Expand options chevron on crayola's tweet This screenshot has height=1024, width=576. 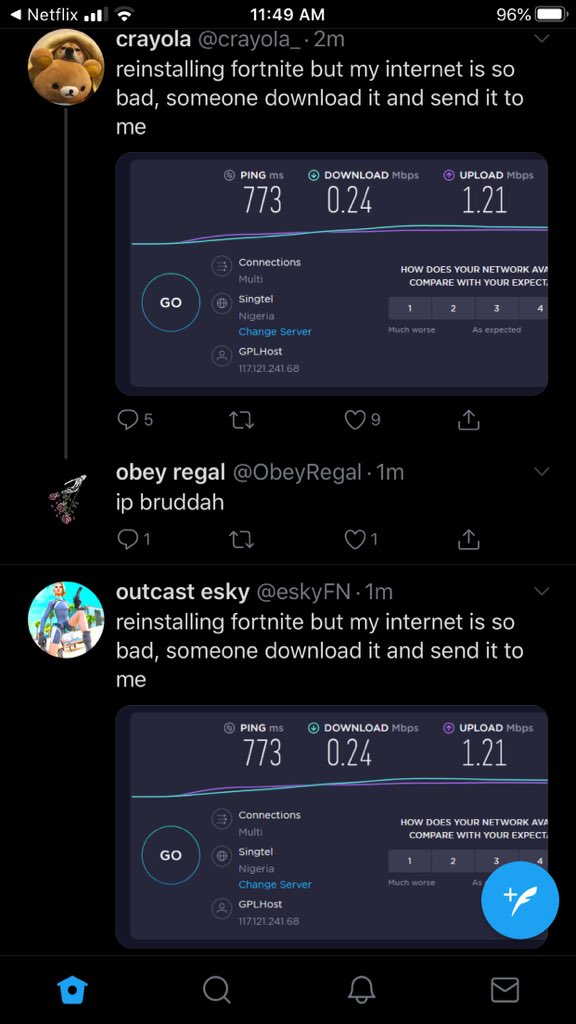click(x=541, y=39)
